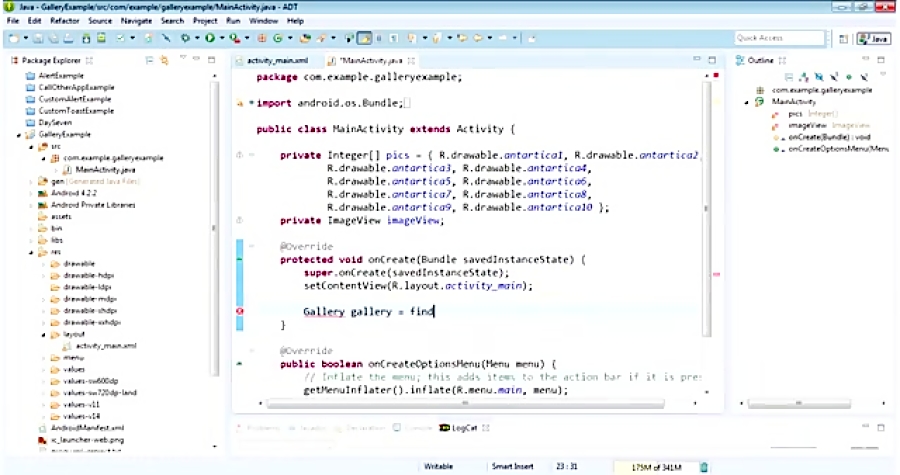
Task: Open the Android Virtual Device Manager icon
Action: coord(101,38)
